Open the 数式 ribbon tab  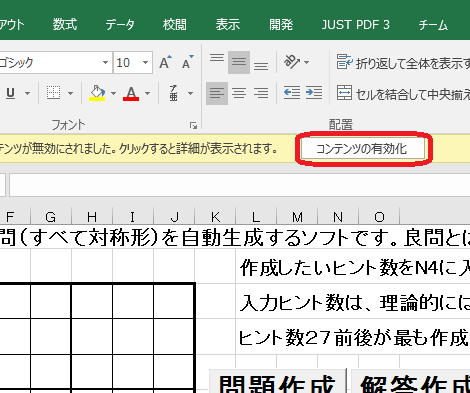coord(65,24)
